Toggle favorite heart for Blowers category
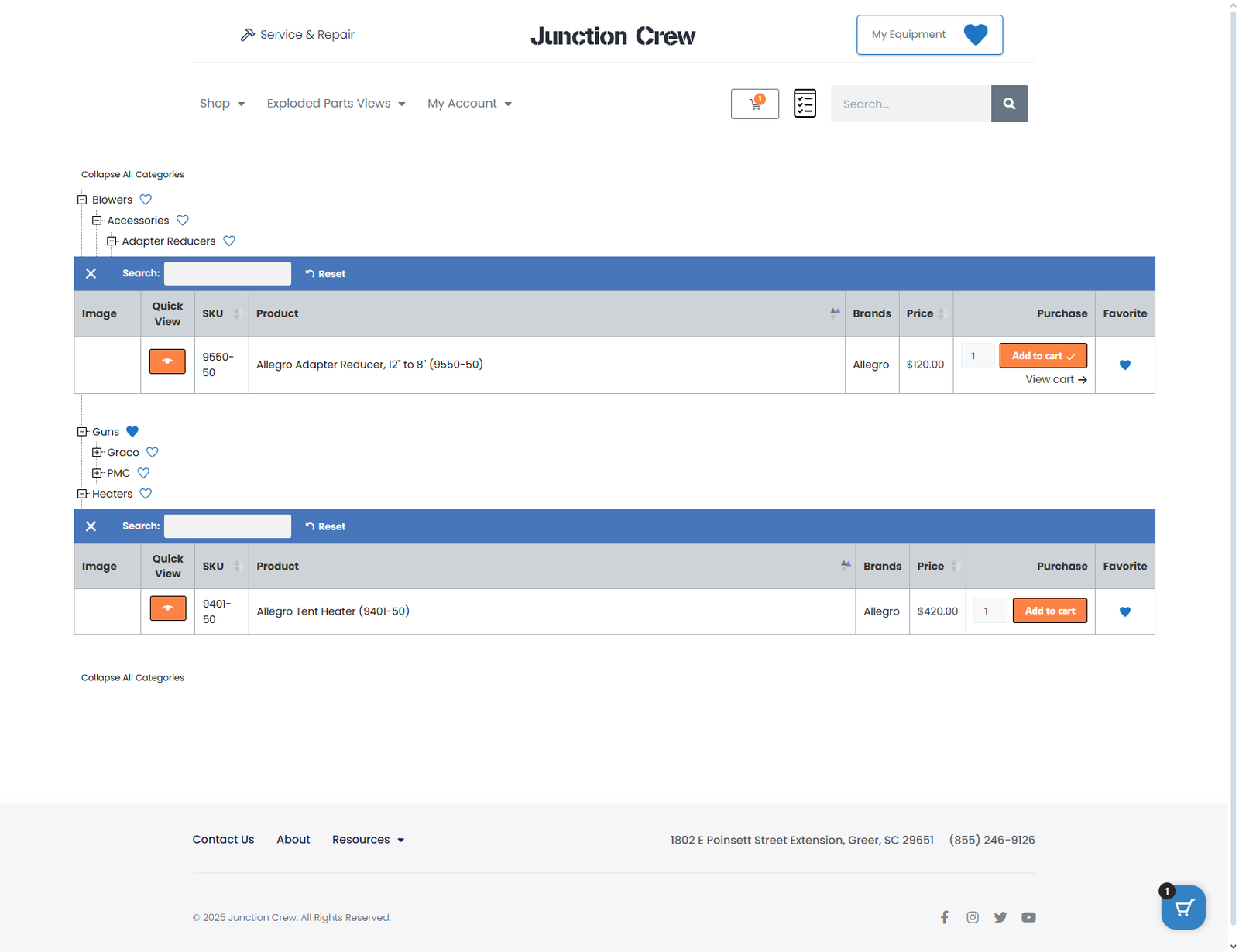 pos(146,200)
